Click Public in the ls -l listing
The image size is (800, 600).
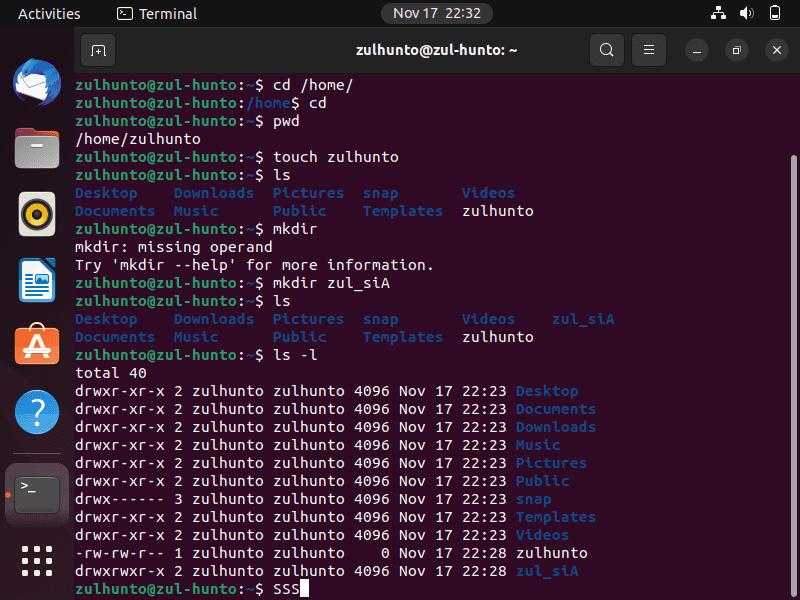click(x=542, y=481)
